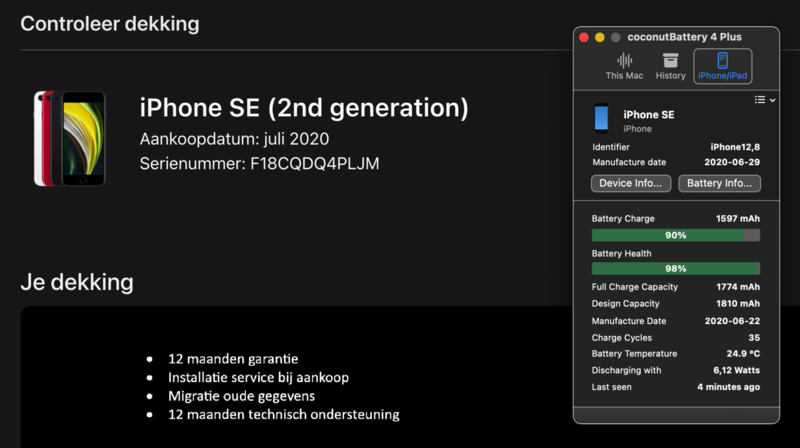
Task: Click the coconutBattery 4 Plus window title
Action: click(684, 37)
